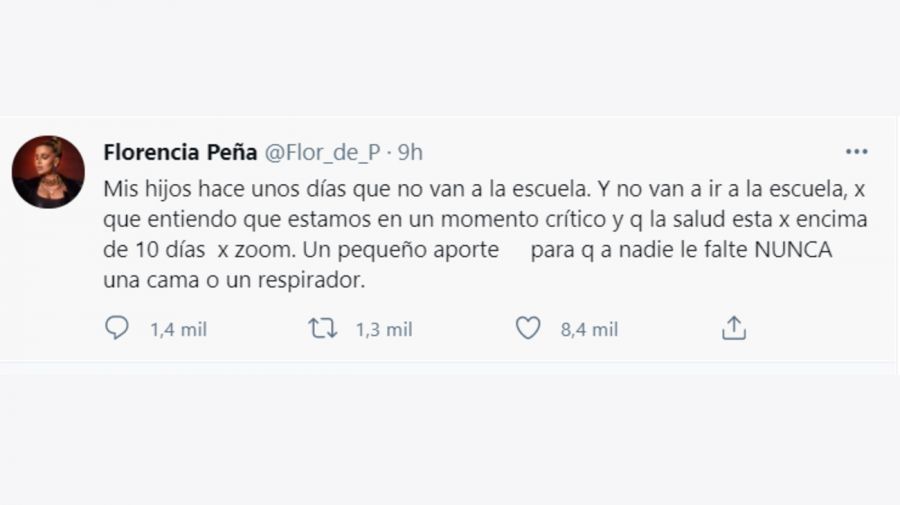
Task: Click the reply speech bubble icon
Action: [x=118, y=328]
